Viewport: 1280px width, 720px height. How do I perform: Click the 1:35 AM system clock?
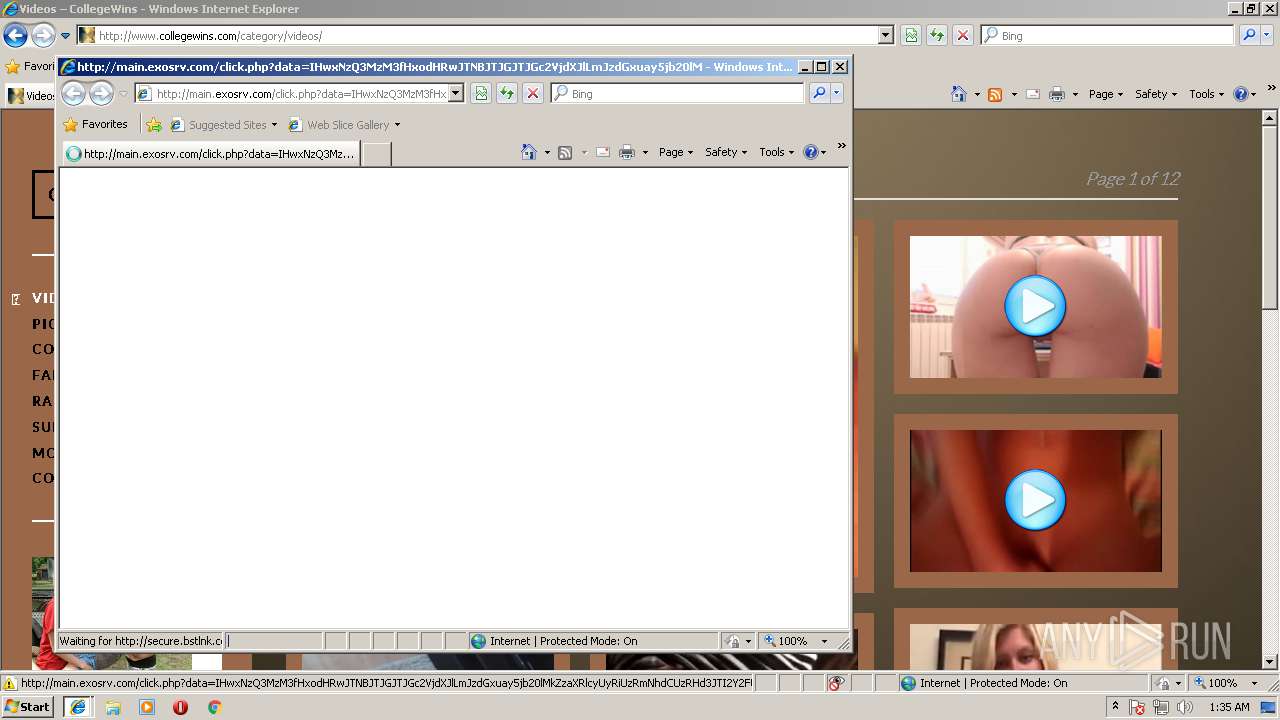pyautogui.click(x=1229, y=707)
